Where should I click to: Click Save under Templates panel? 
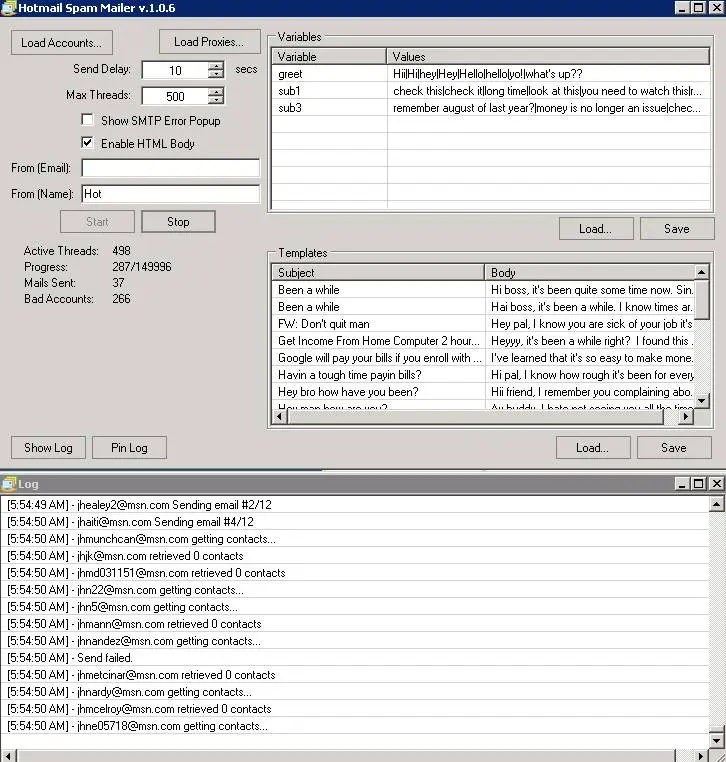pos(674,448)
